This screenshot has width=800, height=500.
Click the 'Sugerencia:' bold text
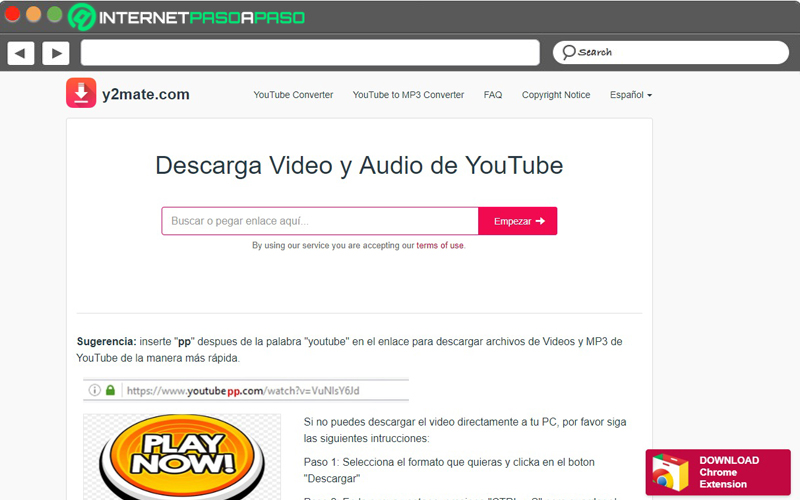[106, 341]
